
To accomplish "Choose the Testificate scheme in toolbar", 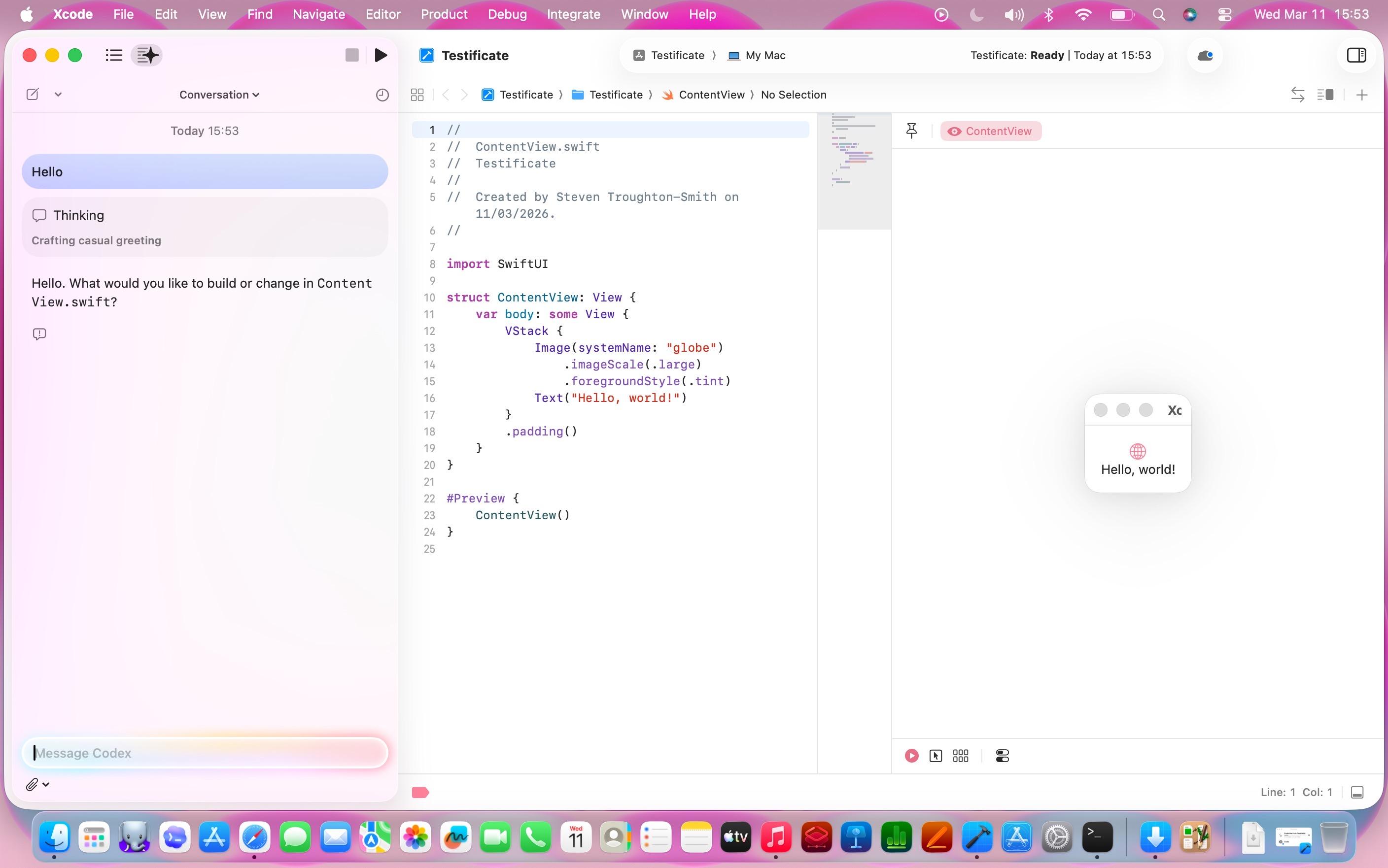I will [669, 55].
